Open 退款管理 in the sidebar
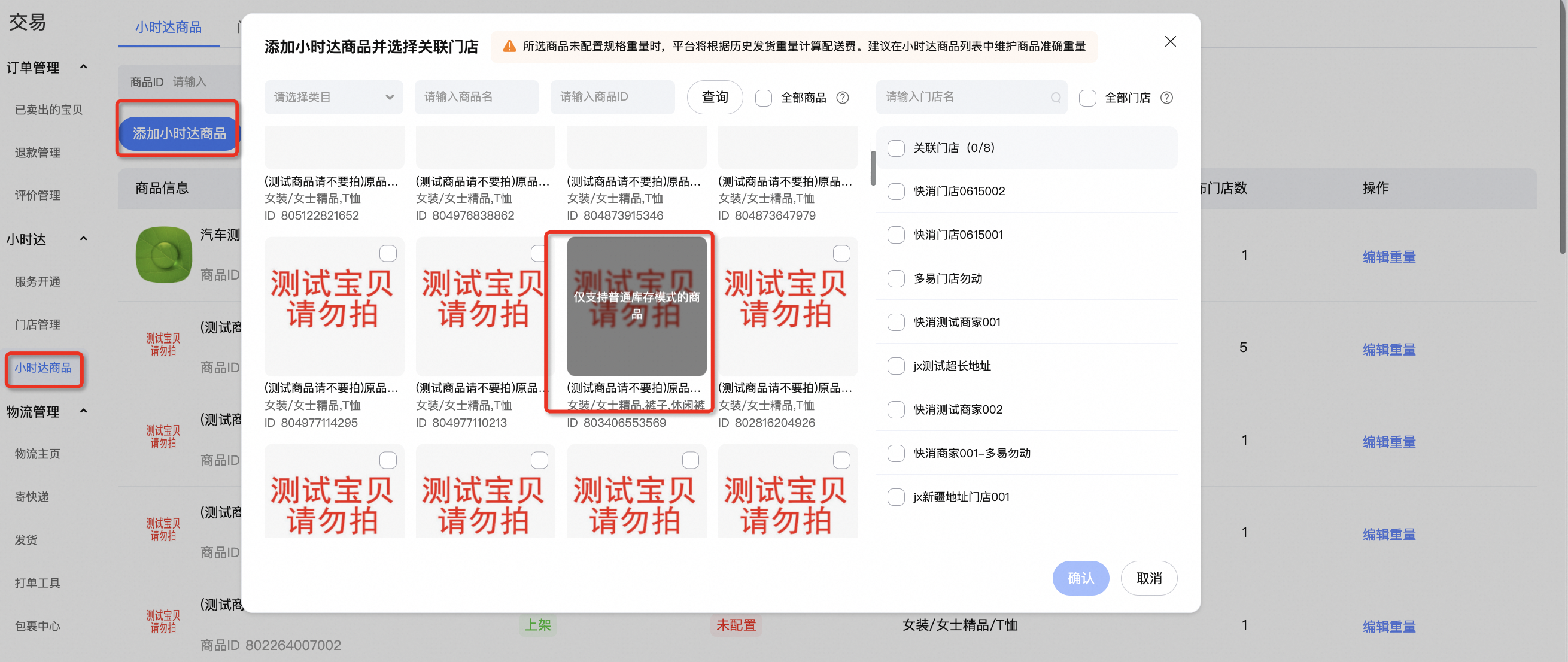 pos(38,153)
